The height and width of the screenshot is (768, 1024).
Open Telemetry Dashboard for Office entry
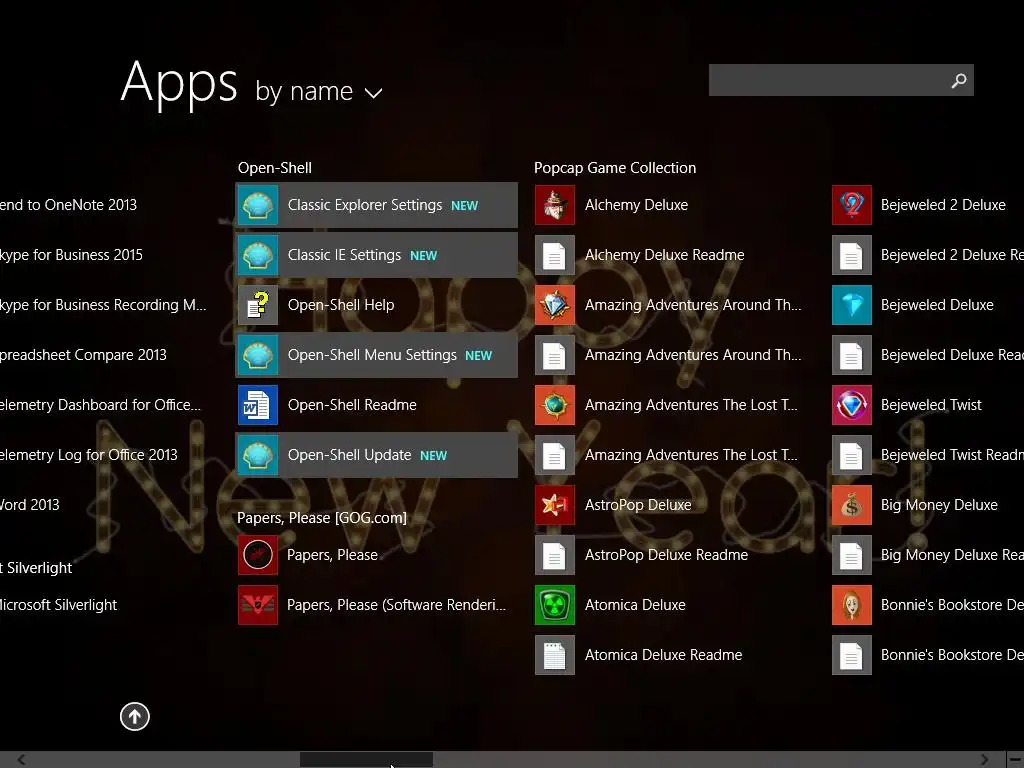tap(101, 405)
